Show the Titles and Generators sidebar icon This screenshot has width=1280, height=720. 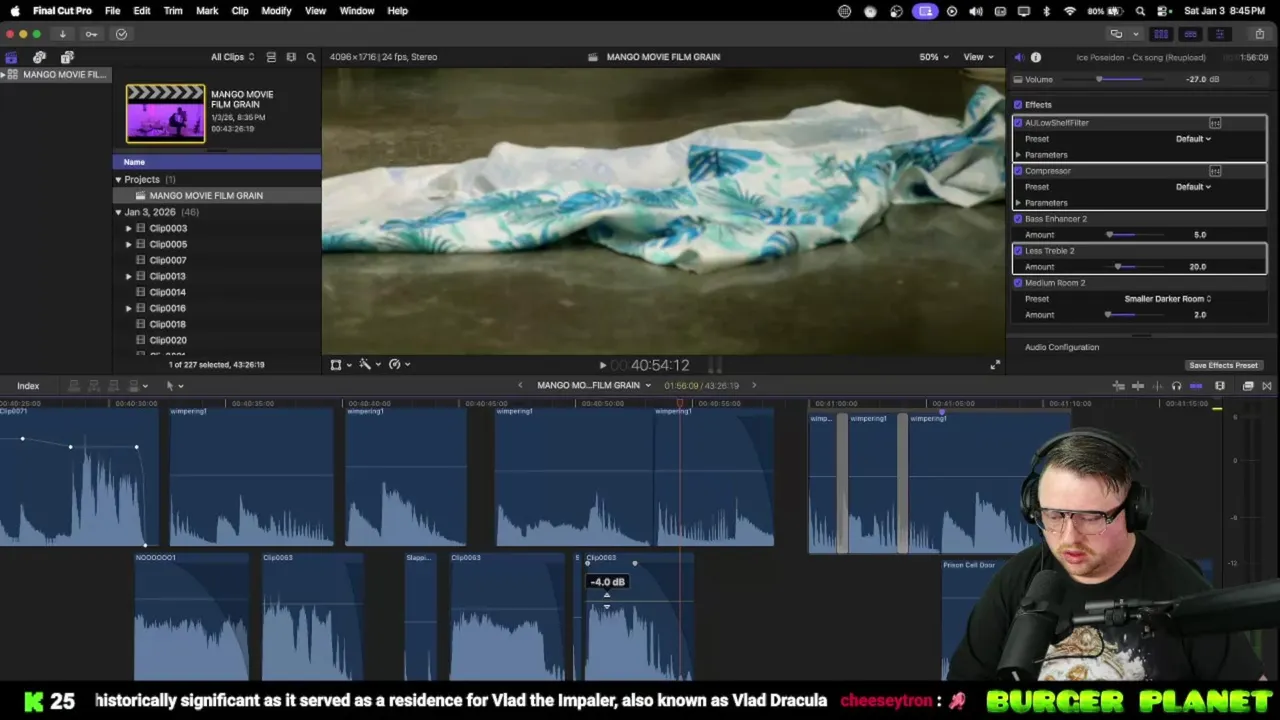pos(67,57)
